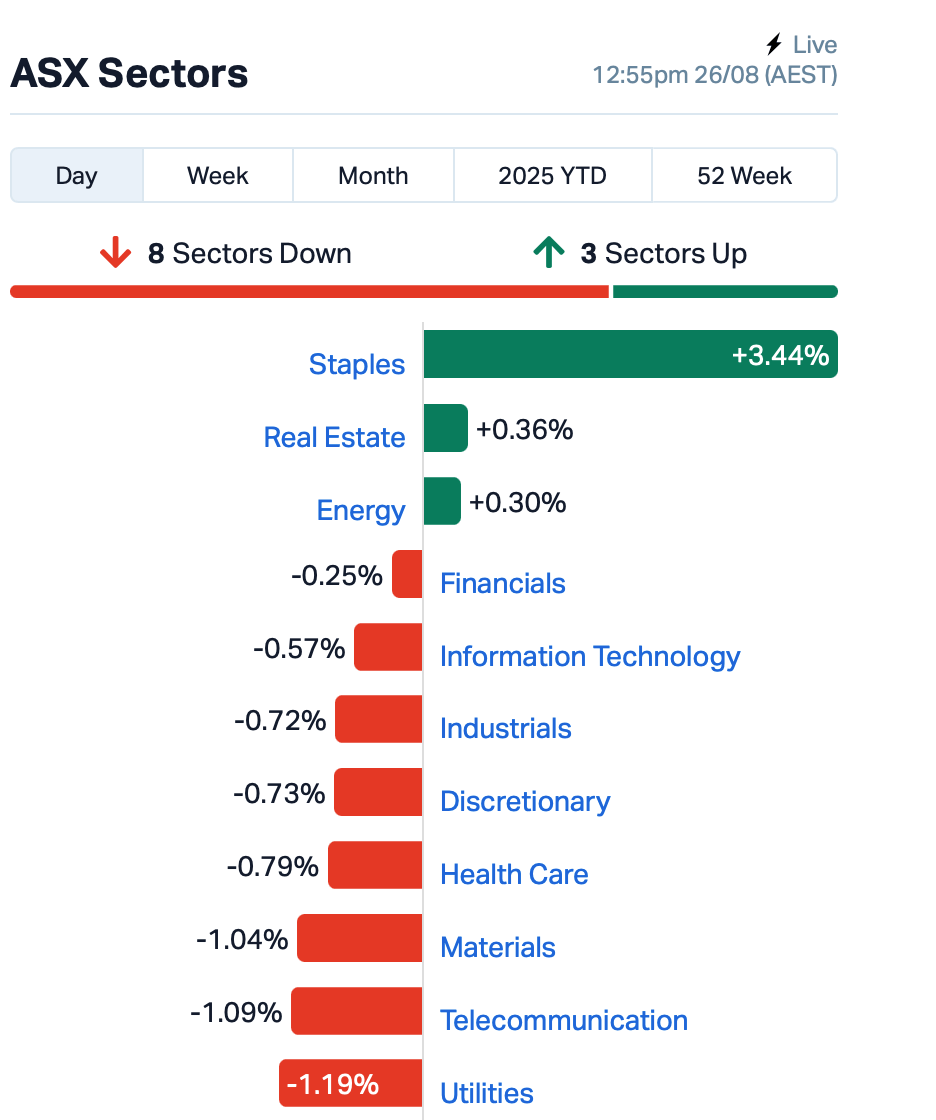Image resolution: width=936 pixels, height=1120 pixels.
Task: Open the Industrials sector link
Action: [x=506, y=728]
